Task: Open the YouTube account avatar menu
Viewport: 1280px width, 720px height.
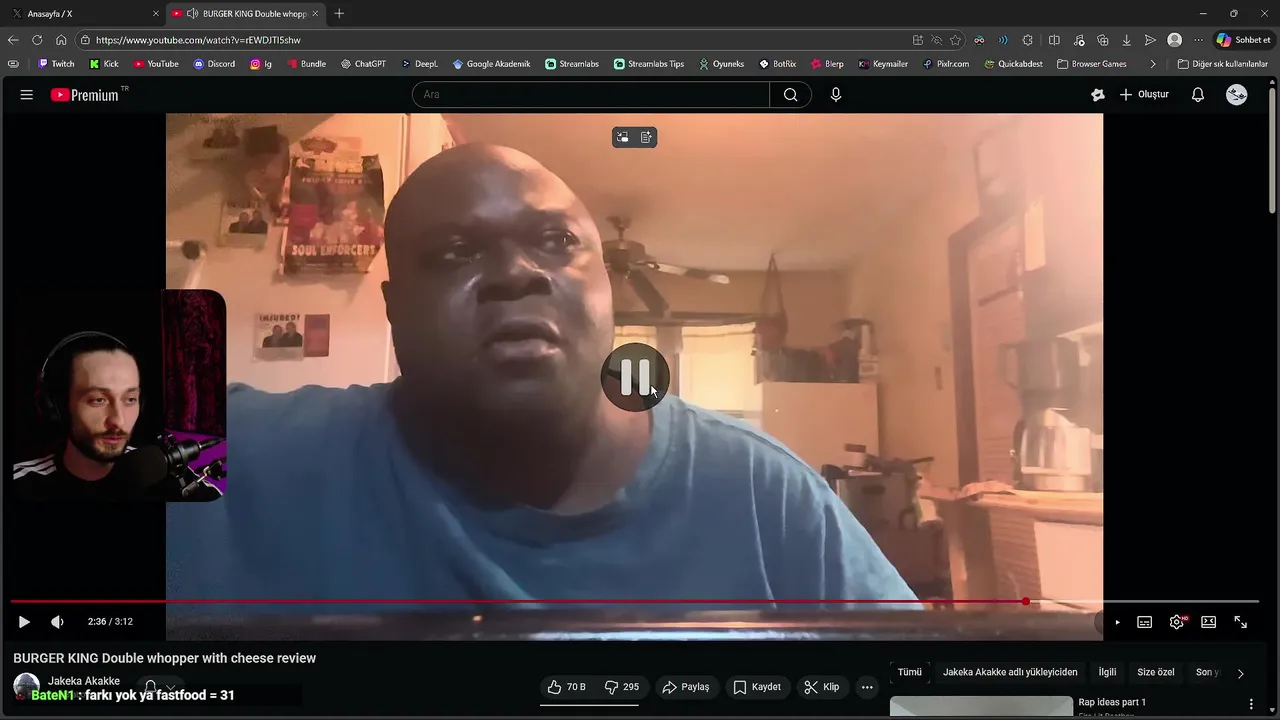Action: click(x=1237, y=95)
